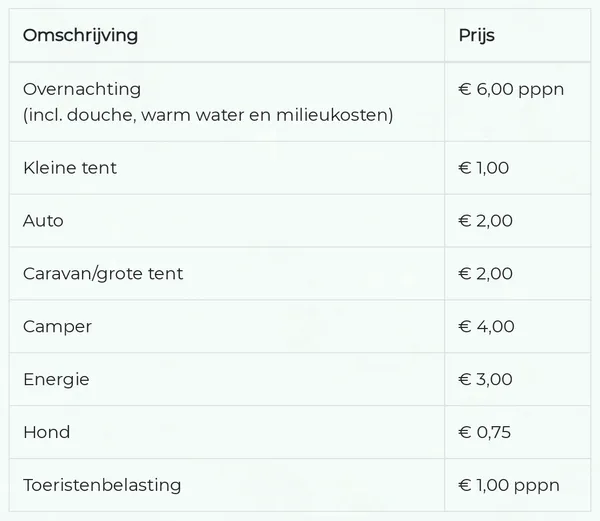Click the Hond row label
The image size is (600, 521).
point(46,433)
